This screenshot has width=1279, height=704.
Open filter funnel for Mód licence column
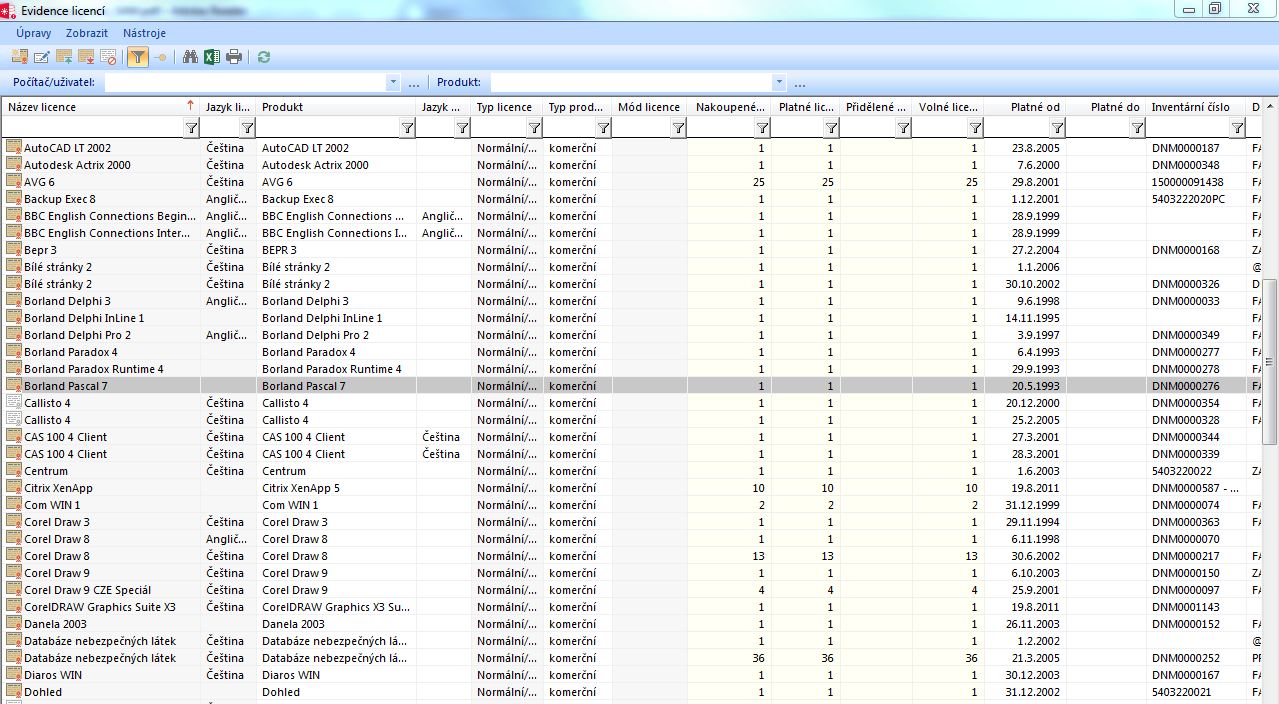678,127
